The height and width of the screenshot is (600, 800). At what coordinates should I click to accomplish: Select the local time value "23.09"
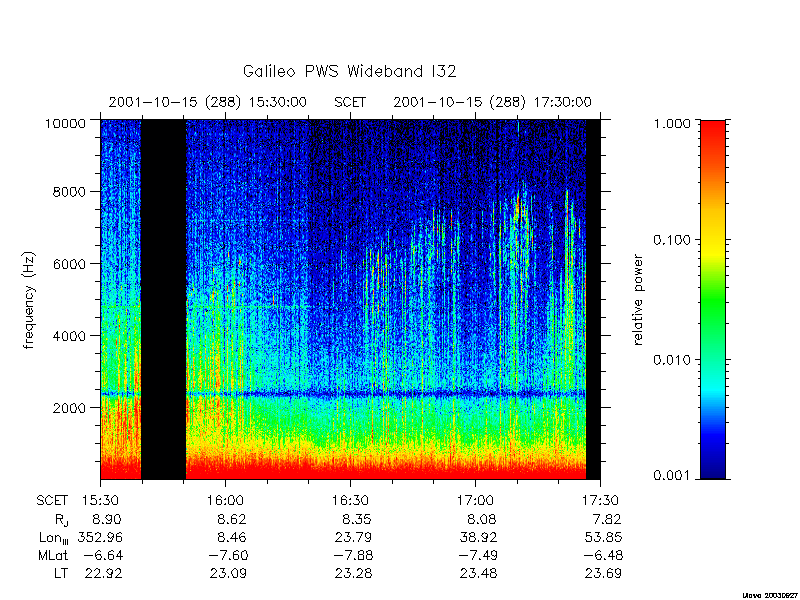pyautogui.click(x=228, y=573)
